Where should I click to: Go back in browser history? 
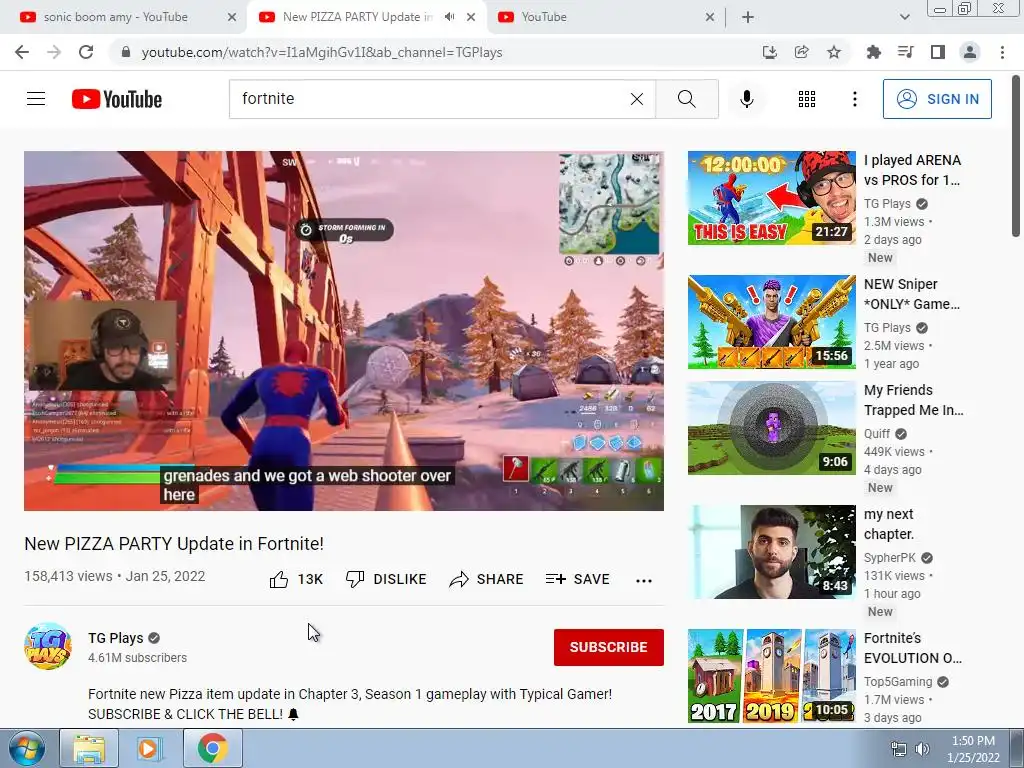(22, 52)
